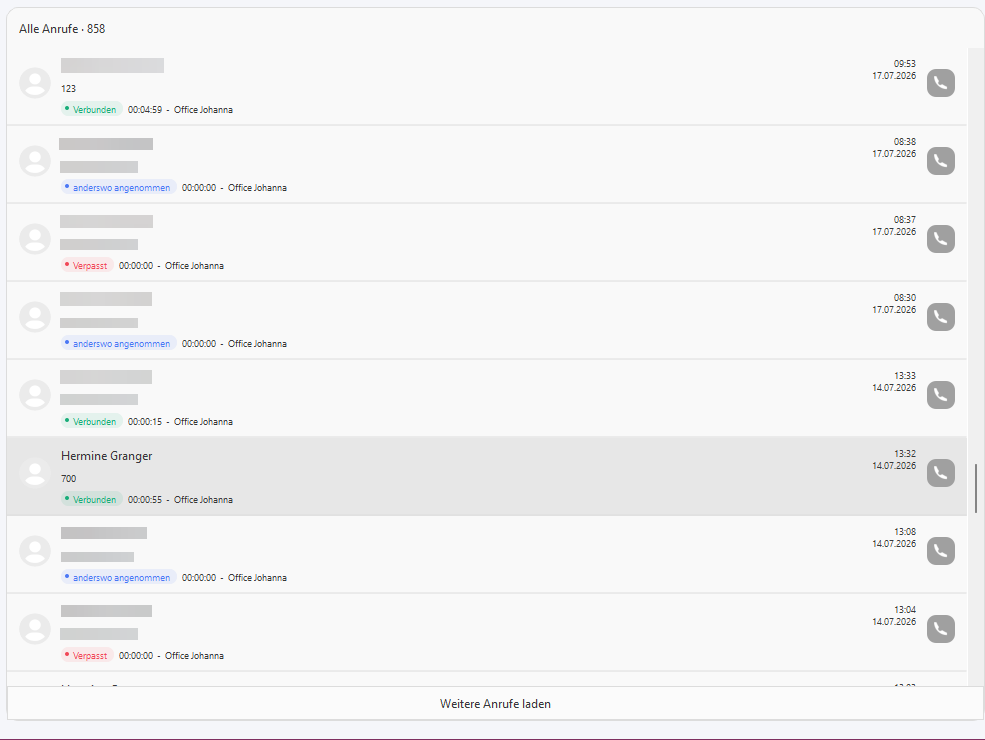This screenshot has height=740, width=985.
Task: Click extension 700 under Hermine Granger
Action: (x=68, y=479)
